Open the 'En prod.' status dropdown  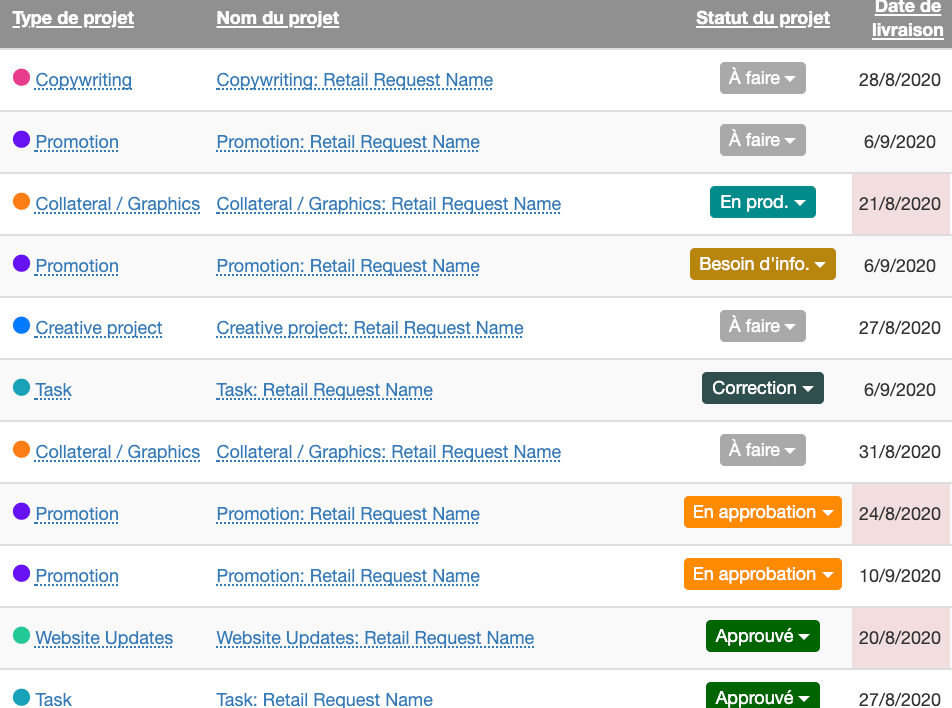(762, 202)
